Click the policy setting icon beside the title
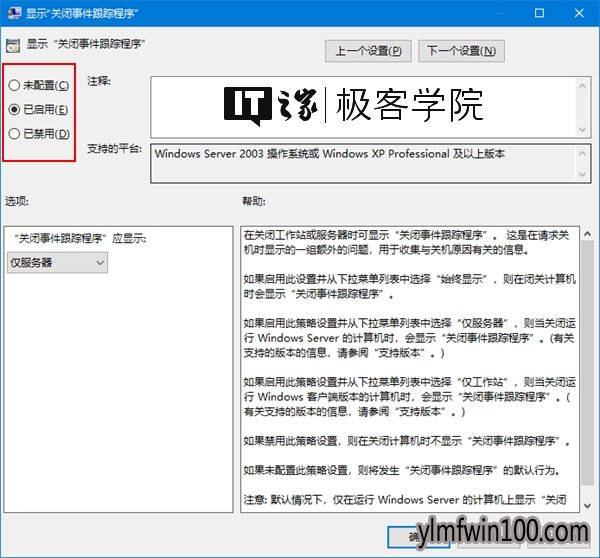This screenshot has width=600, height=558. point(13,46)
